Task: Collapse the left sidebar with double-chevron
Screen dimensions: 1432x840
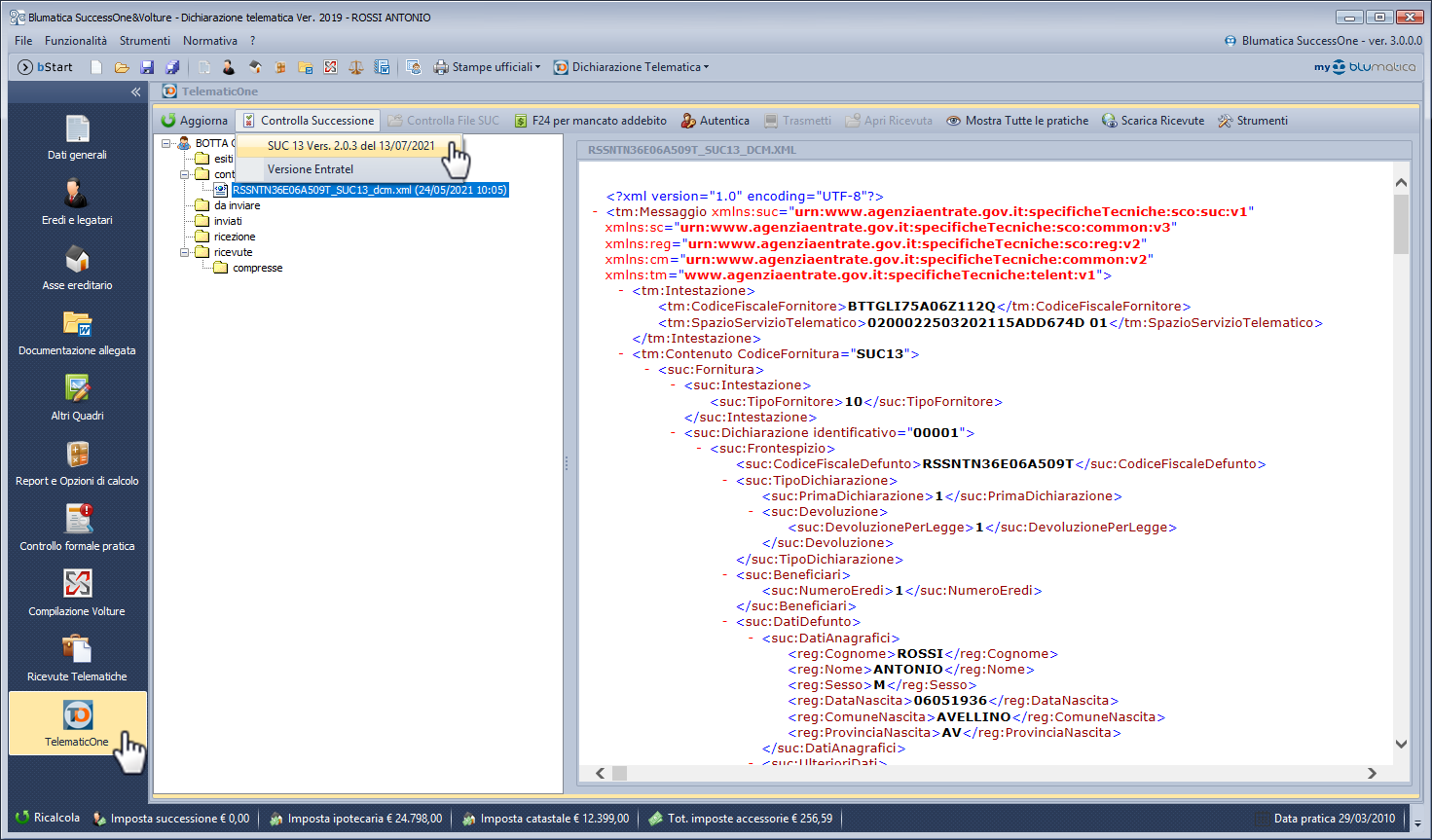Action: tap(135, 91)
